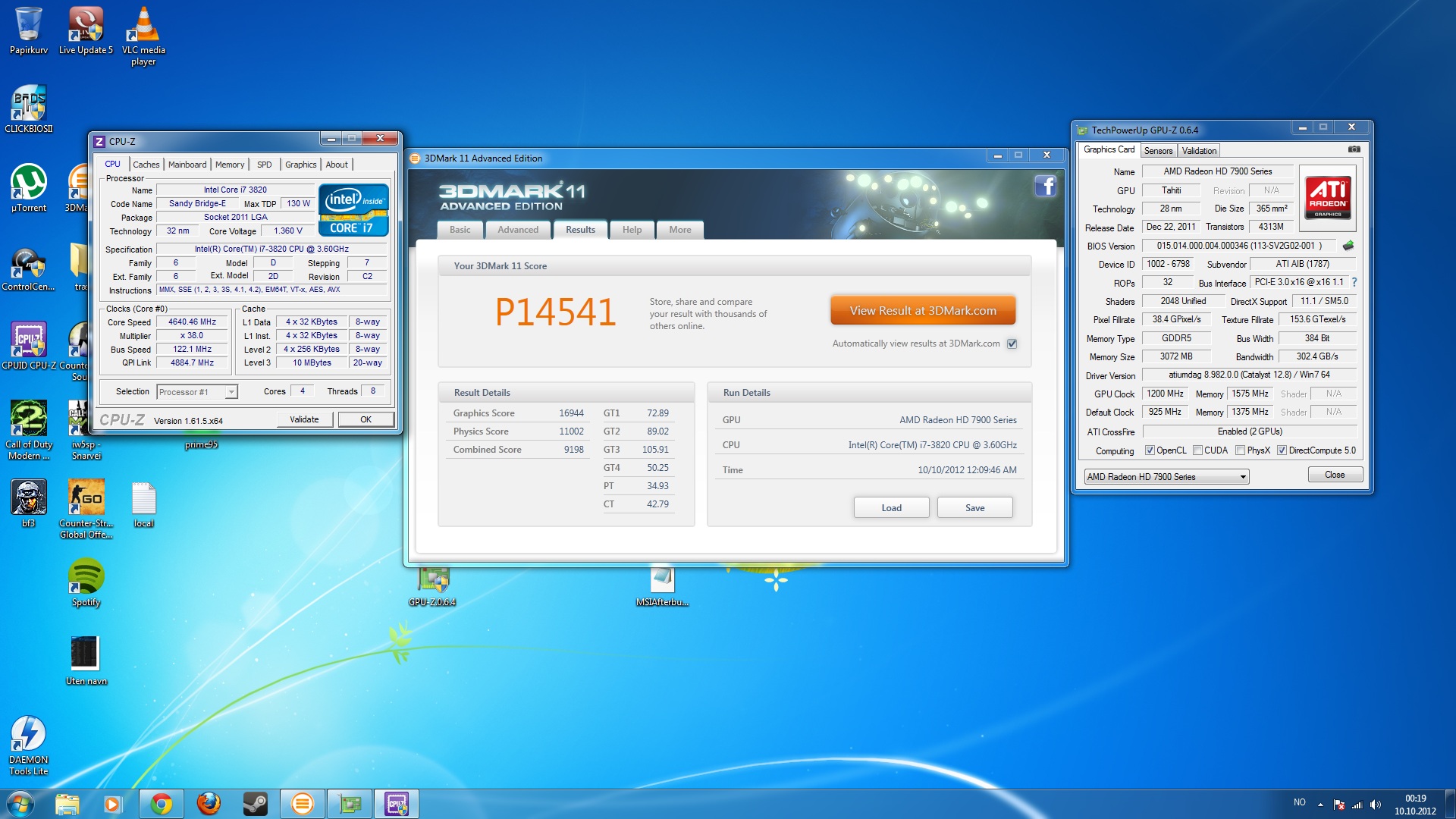This screenshot has width=1456, height=819.
Task: Click GPU Clock 1200 MHz field in GPU-Z
Action: 1166,394
